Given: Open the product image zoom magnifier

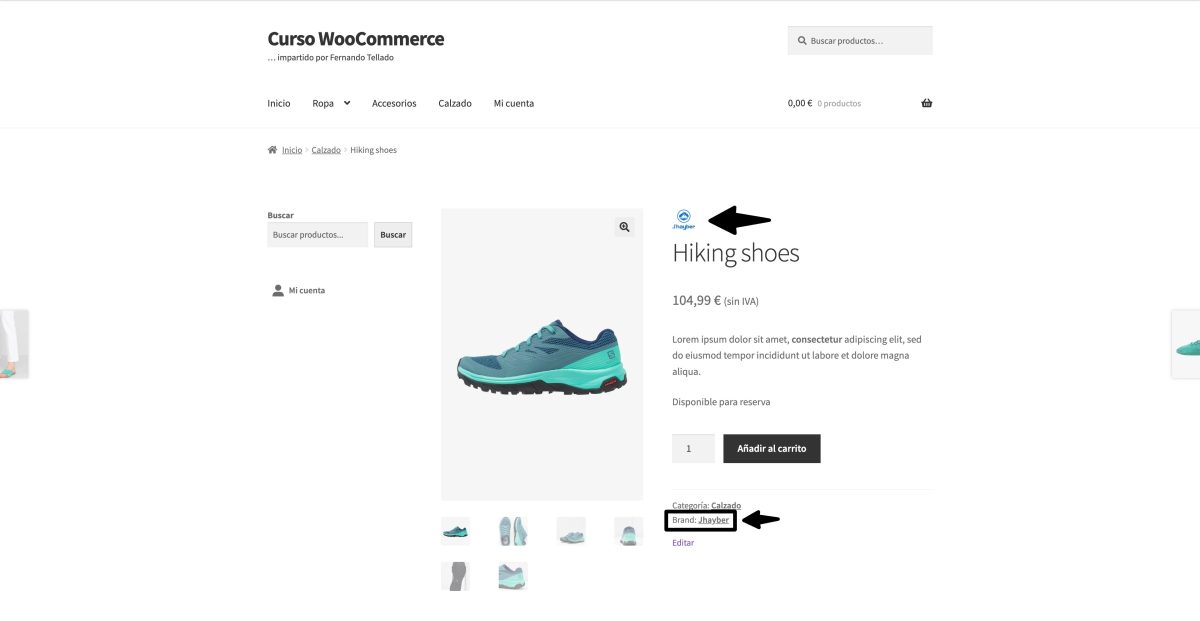Looking at the screenshot, I should coord(623,227).
